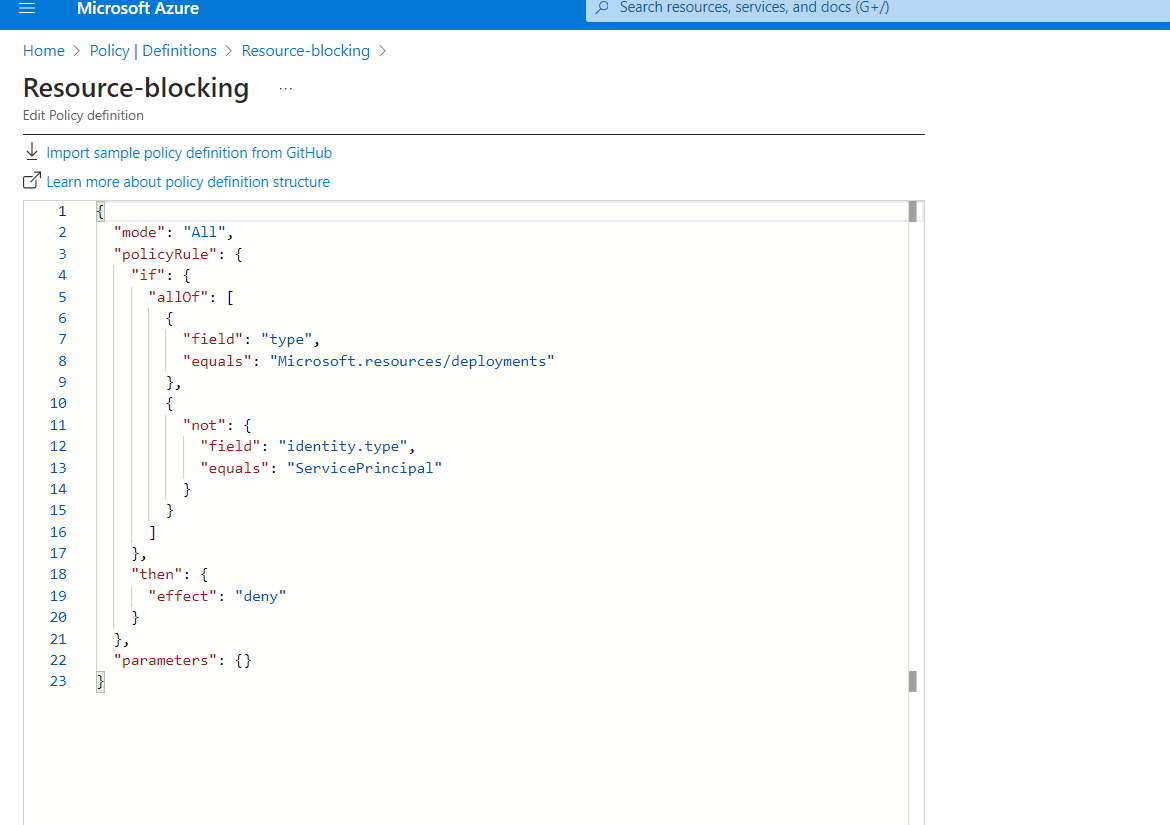Click the "field" key on line 7
The width and height of the screenshot is (1170, 825).
213,339
